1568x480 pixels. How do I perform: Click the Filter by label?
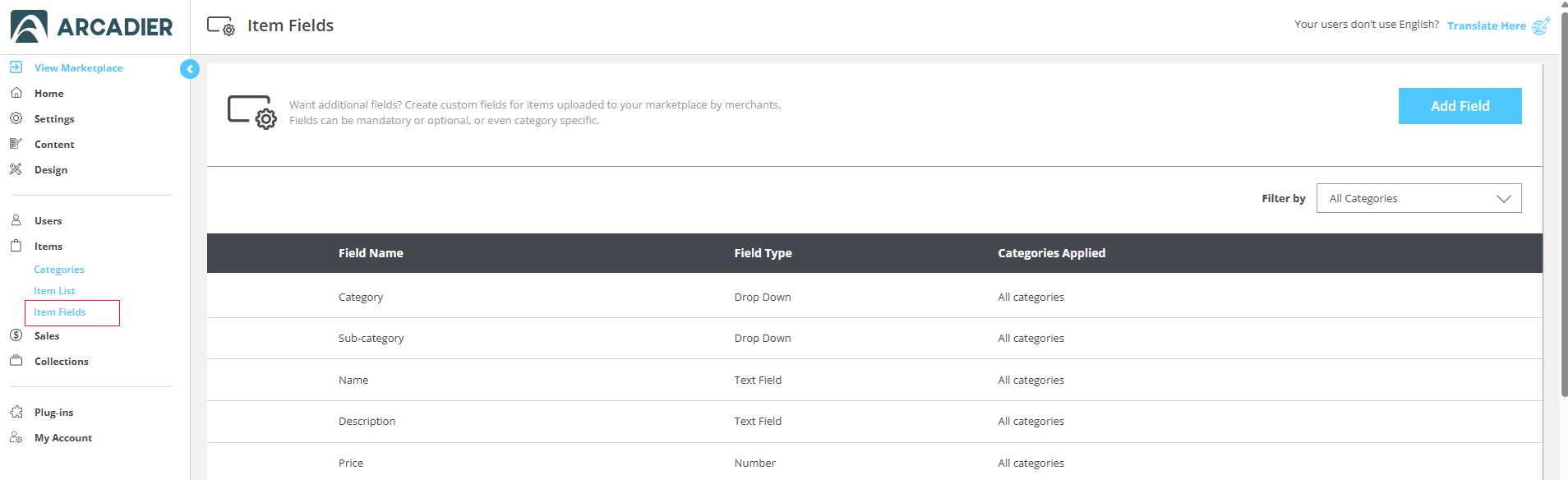1283,198
